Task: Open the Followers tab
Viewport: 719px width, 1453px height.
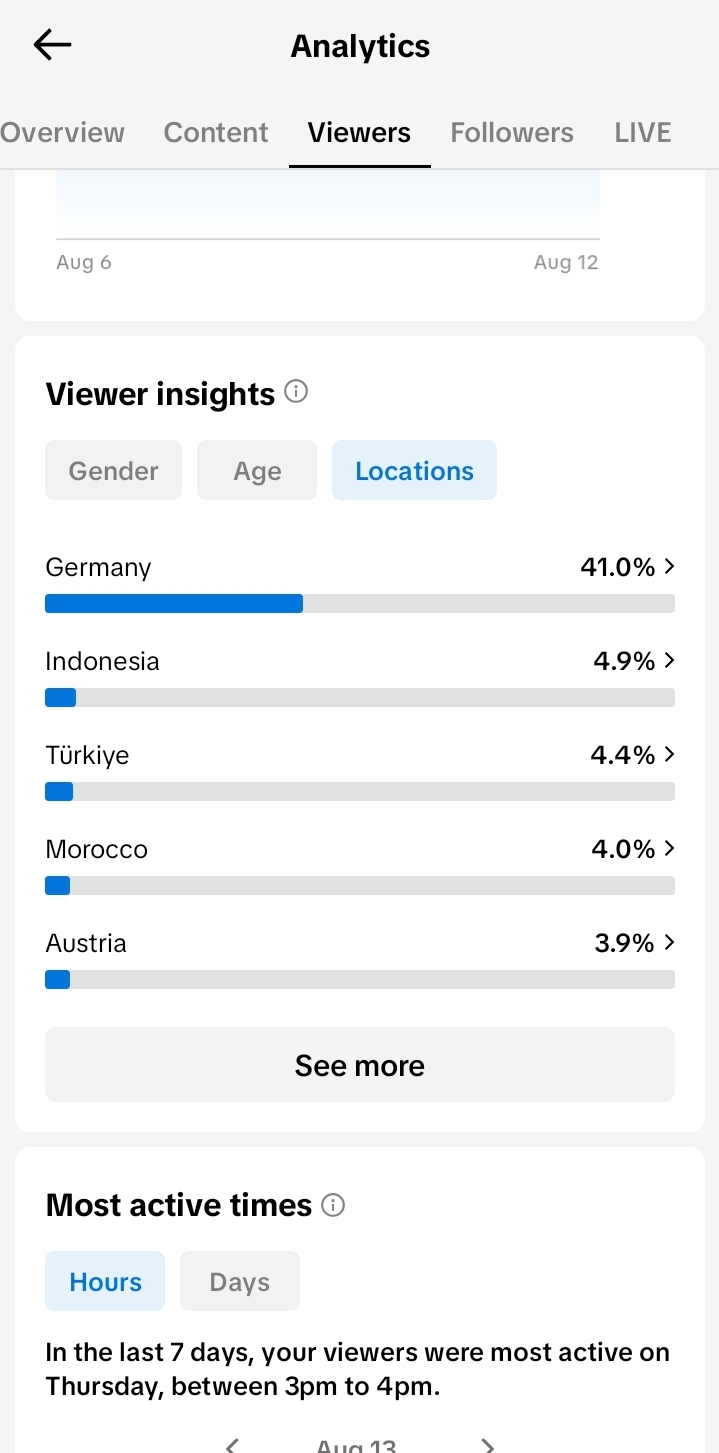Action: 512,132
